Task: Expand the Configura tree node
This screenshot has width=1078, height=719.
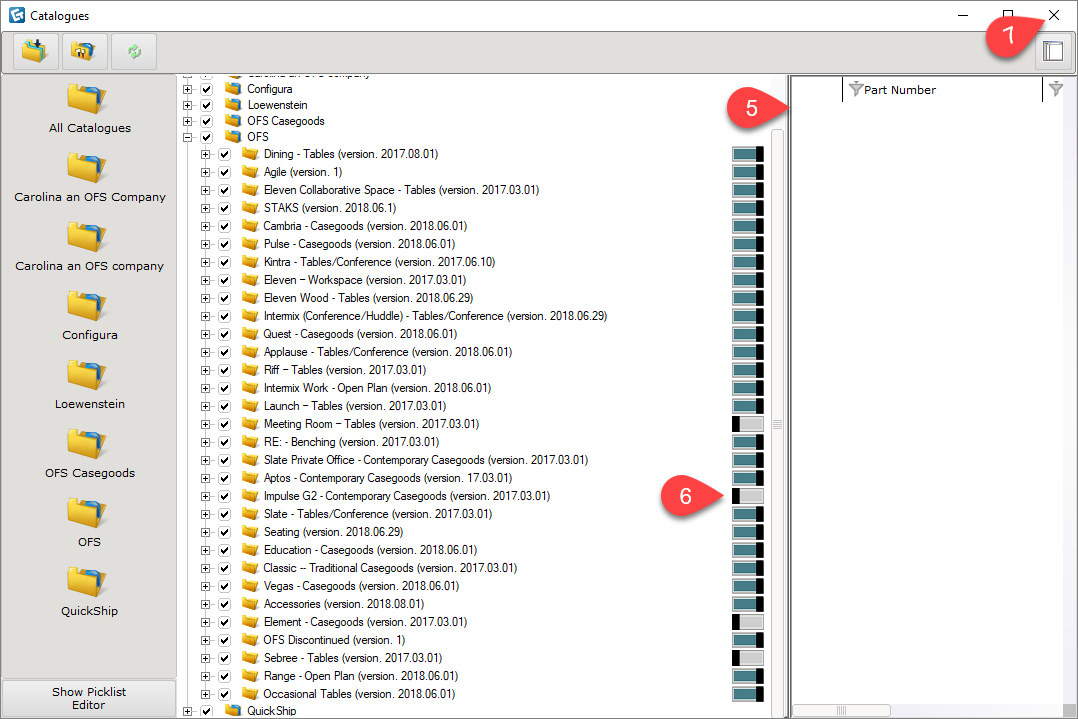Action: (x=188, y=89)
